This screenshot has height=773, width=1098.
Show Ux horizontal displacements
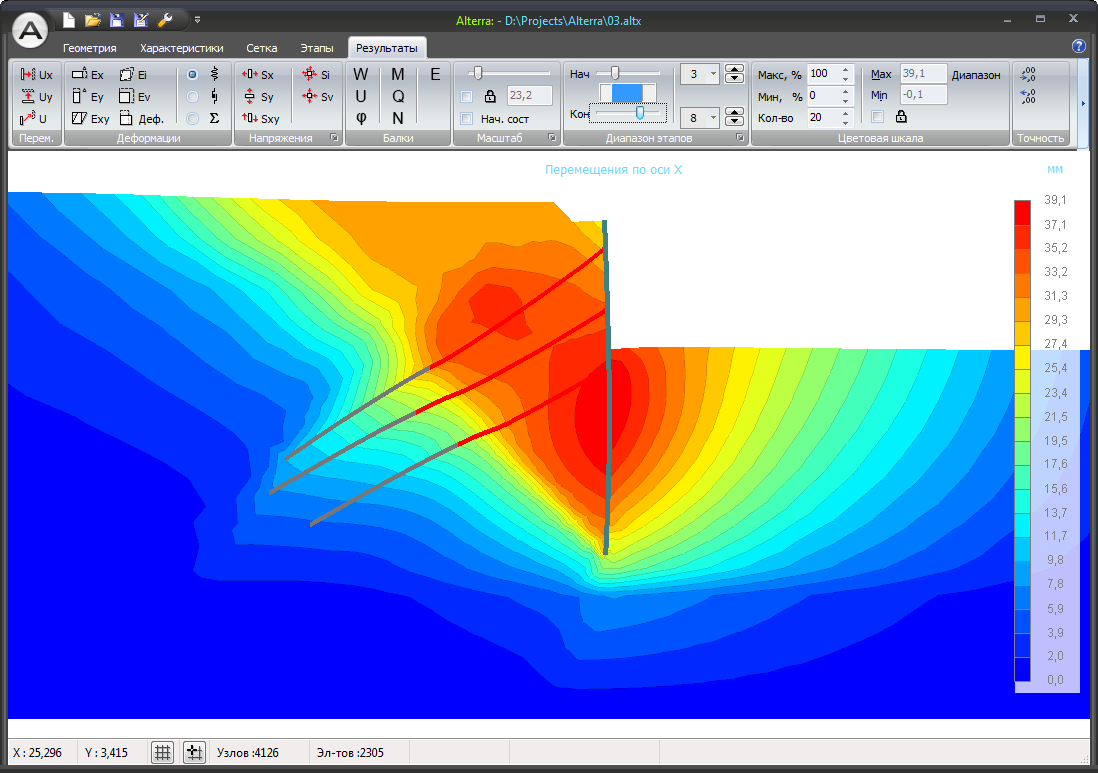[36, 74]
